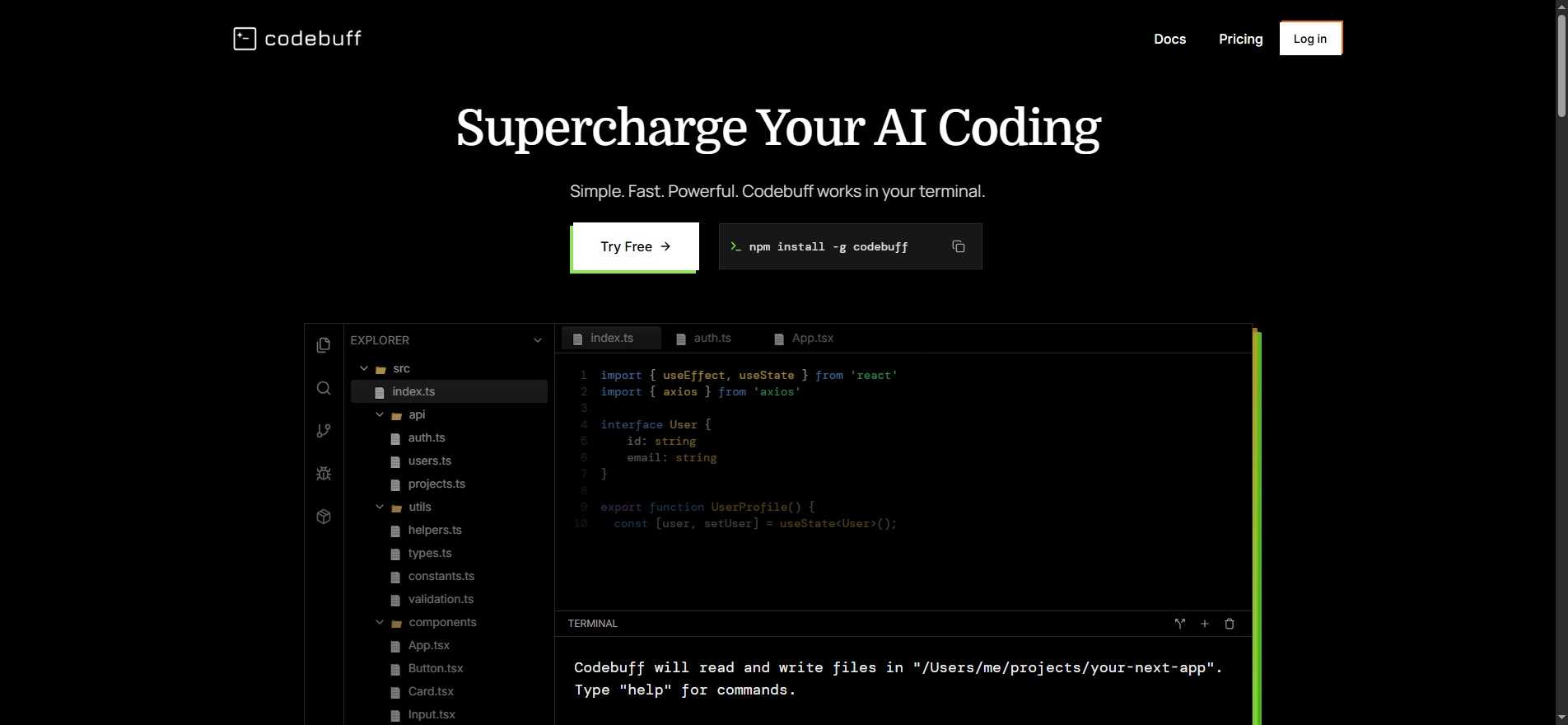Select Input.tsx in the file tree
The image size is (1568, 725).
coord(432,714)
